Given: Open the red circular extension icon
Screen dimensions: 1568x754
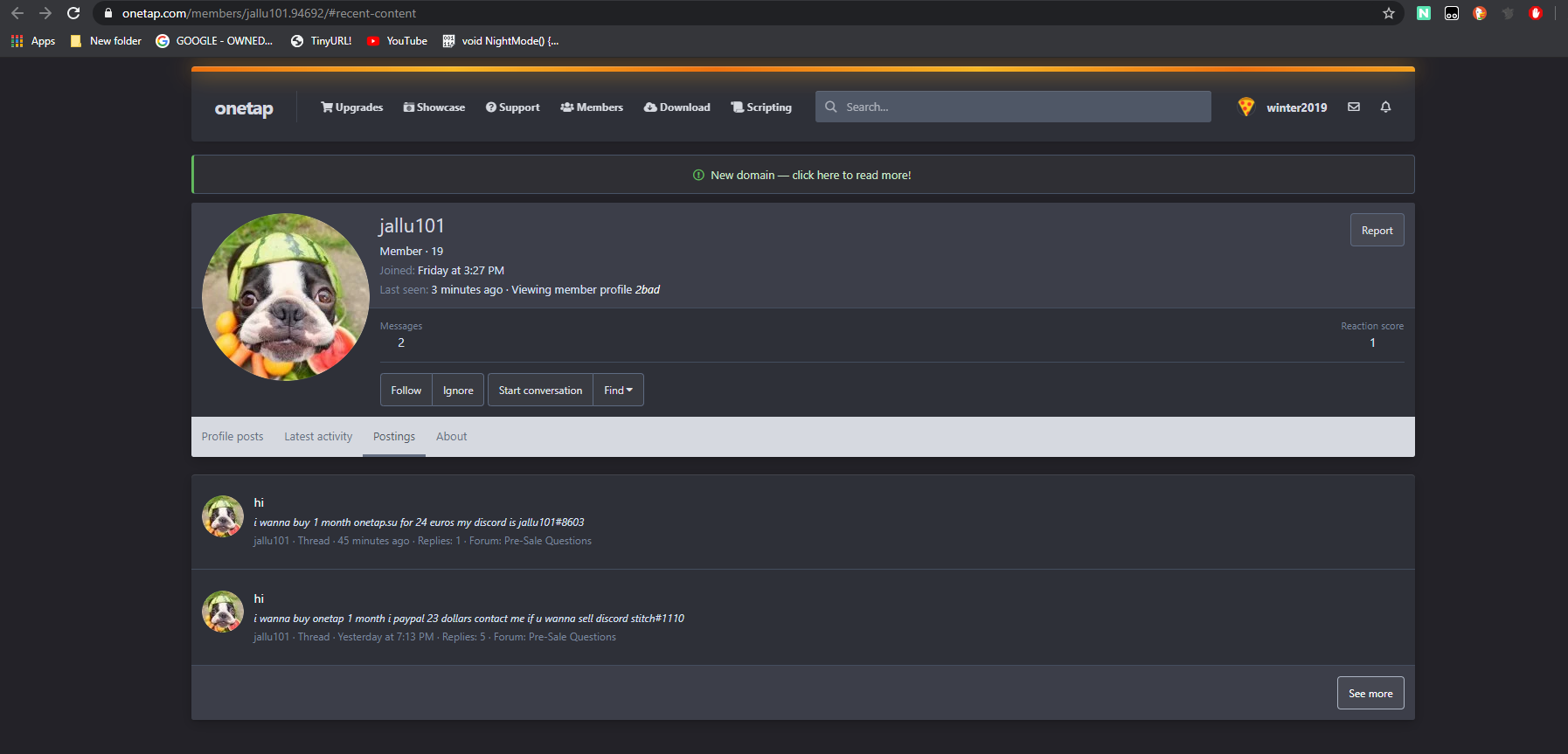Looking at the screenshot, I should point(1536,13).
